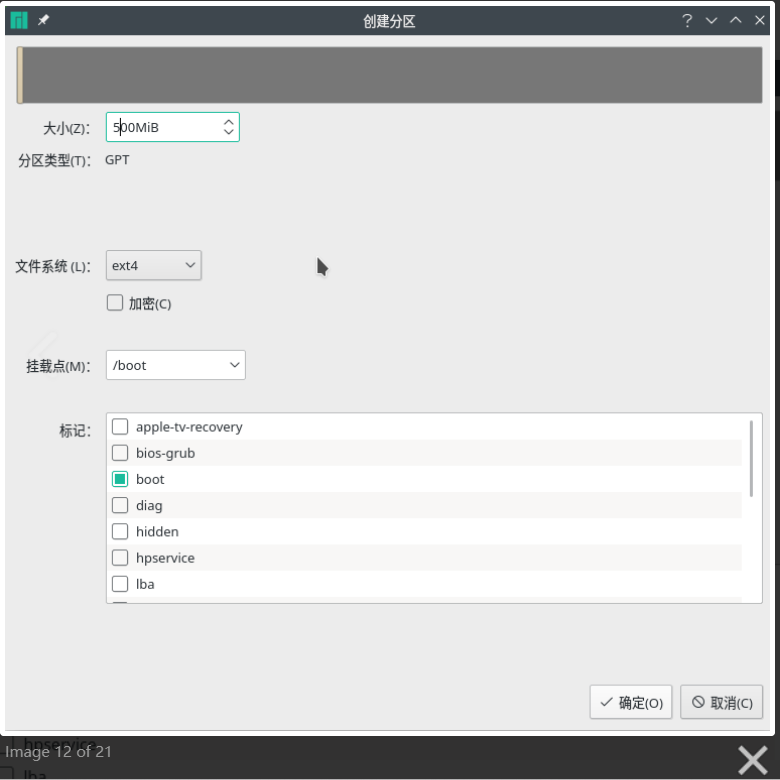Viewport: 780px width, 780px height.
Task: Expand the /boot mount point dropdown
Action: pyautogui.click(x=175, y=365)
